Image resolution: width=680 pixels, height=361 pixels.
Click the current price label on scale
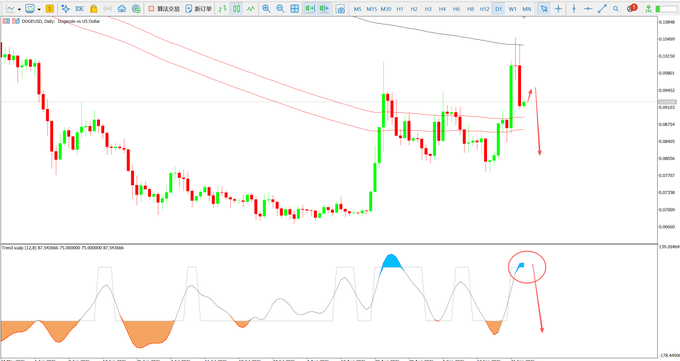[x=668, y=102]
